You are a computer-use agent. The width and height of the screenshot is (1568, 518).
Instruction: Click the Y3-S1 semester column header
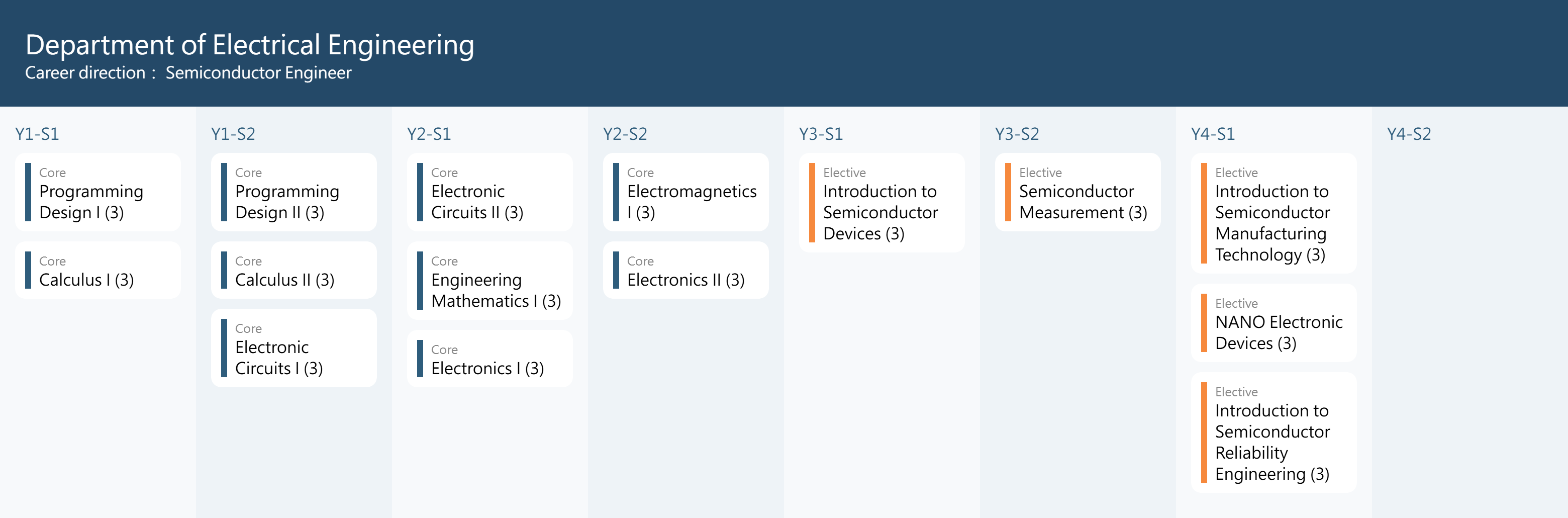coord(821,134)
